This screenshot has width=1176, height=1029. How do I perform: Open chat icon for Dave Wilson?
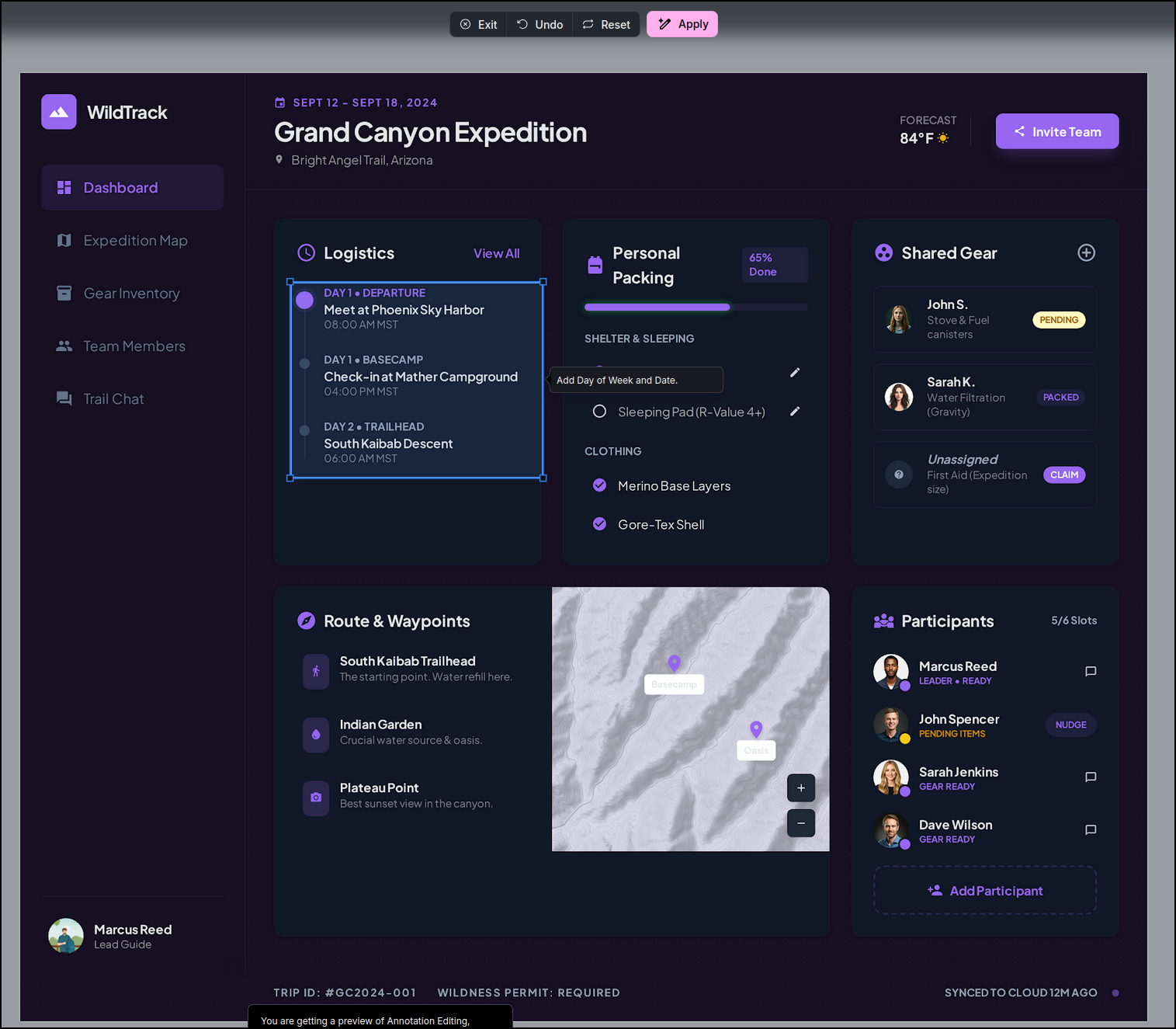(x=1090, y=830)
